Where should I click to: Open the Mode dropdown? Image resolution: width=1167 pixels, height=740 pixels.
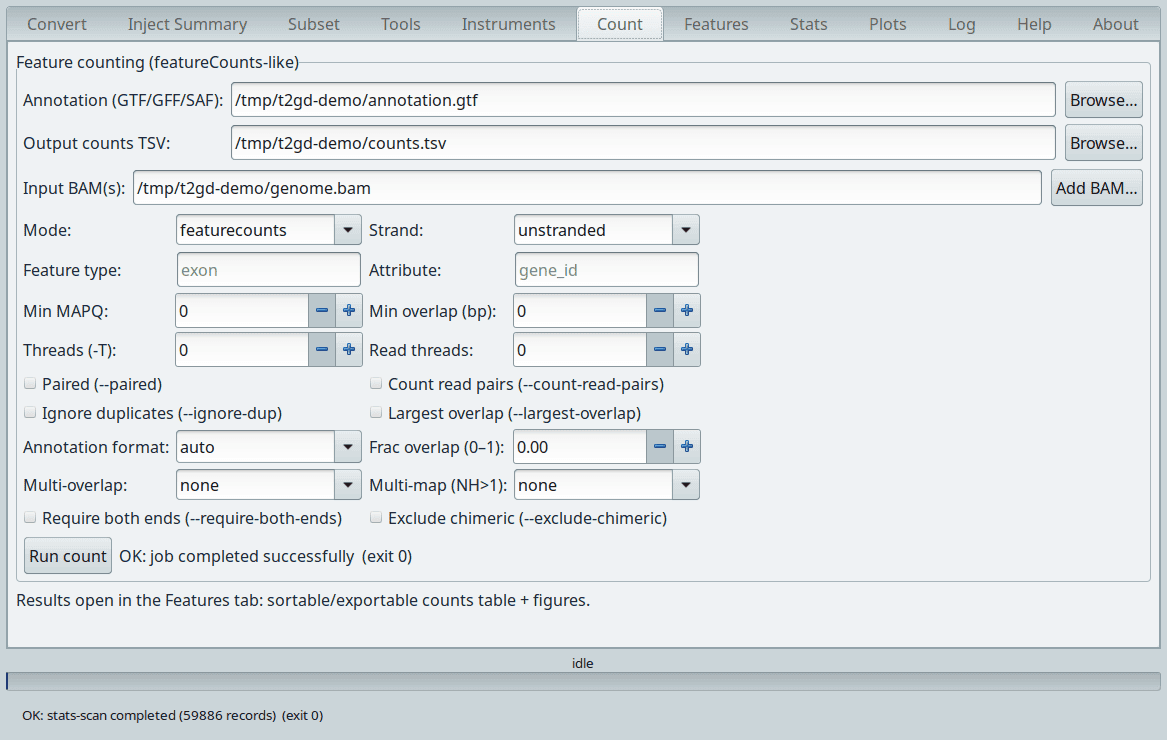(269, 230)
